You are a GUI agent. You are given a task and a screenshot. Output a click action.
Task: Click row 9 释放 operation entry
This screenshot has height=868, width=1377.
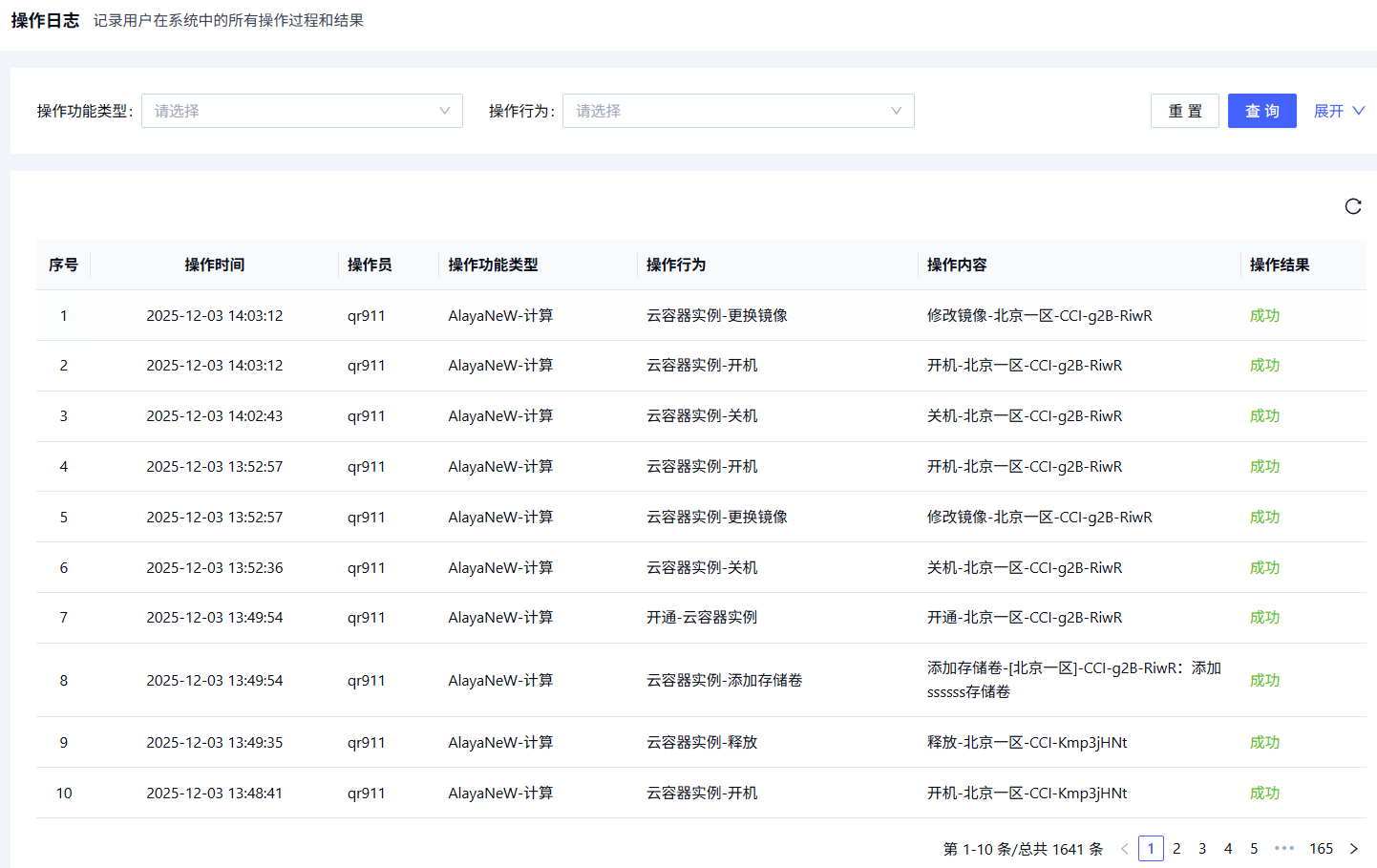[x=702, y=743]
